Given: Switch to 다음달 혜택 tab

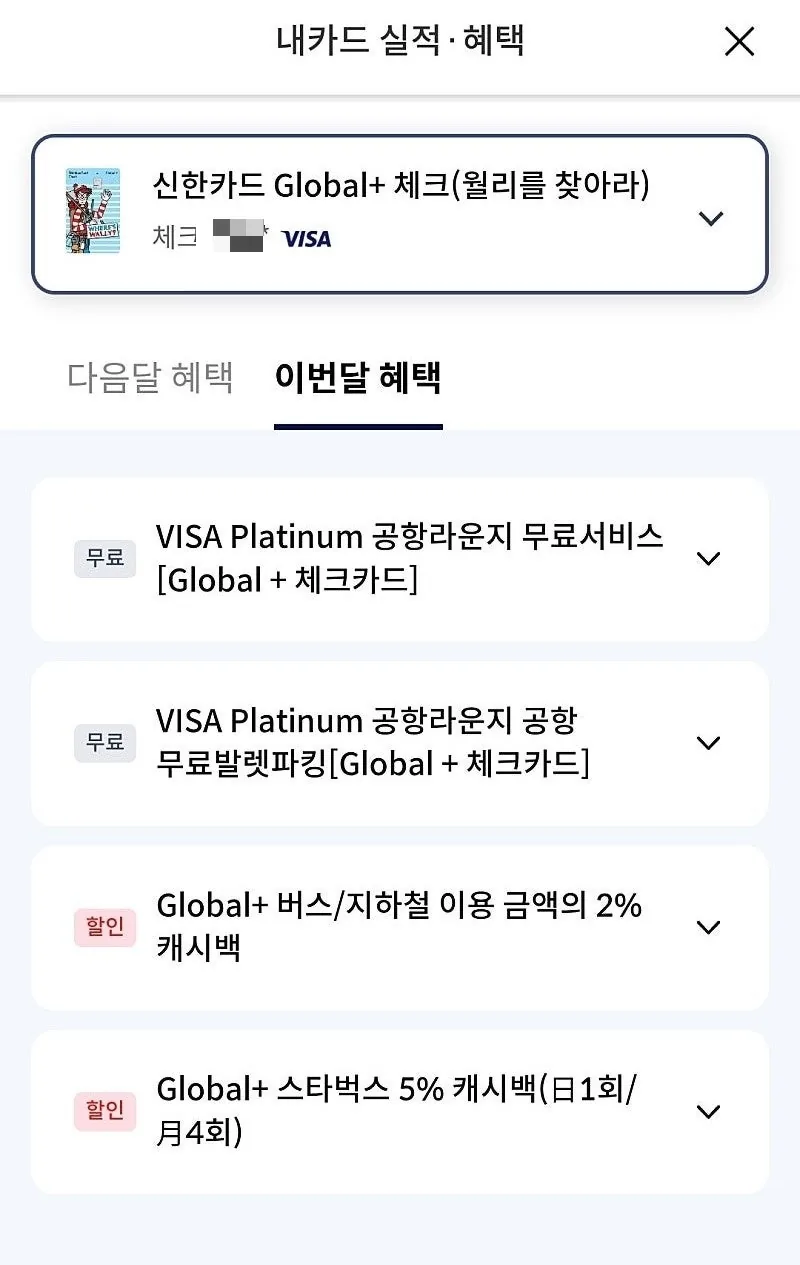Looking at the screenshot, I should pos(150,378).
